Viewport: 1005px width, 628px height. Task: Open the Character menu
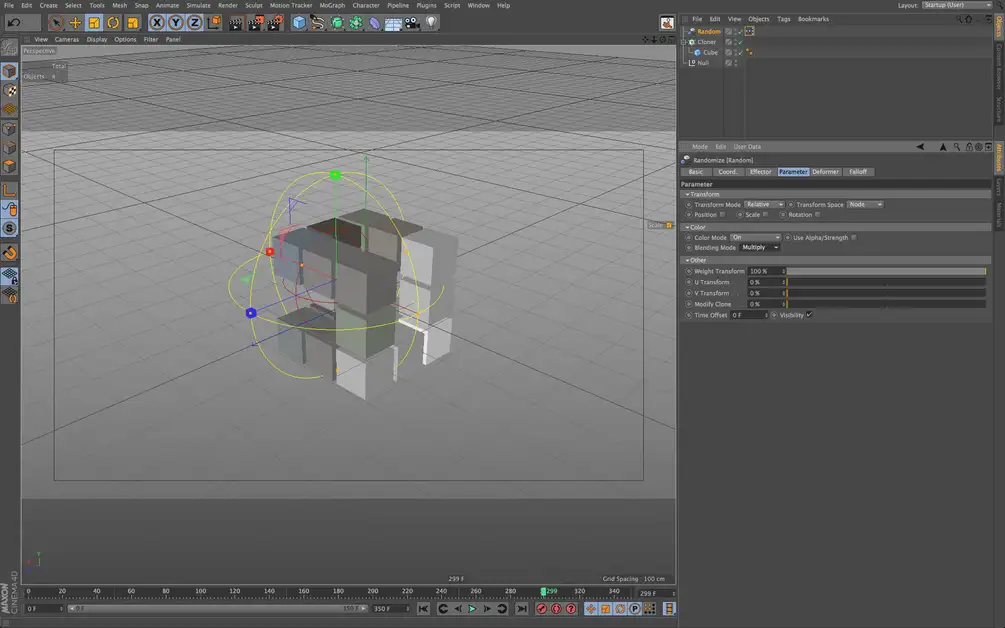366,5
